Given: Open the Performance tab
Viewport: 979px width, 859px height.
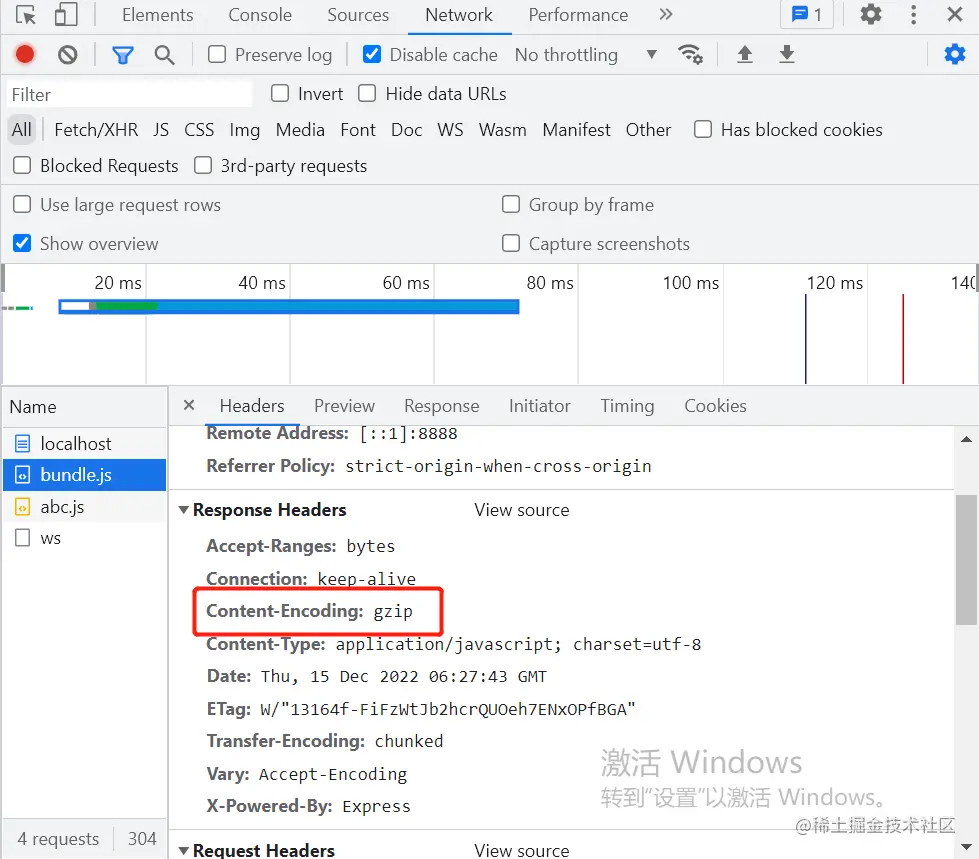Looking at the screenshot, I should 578,14.
